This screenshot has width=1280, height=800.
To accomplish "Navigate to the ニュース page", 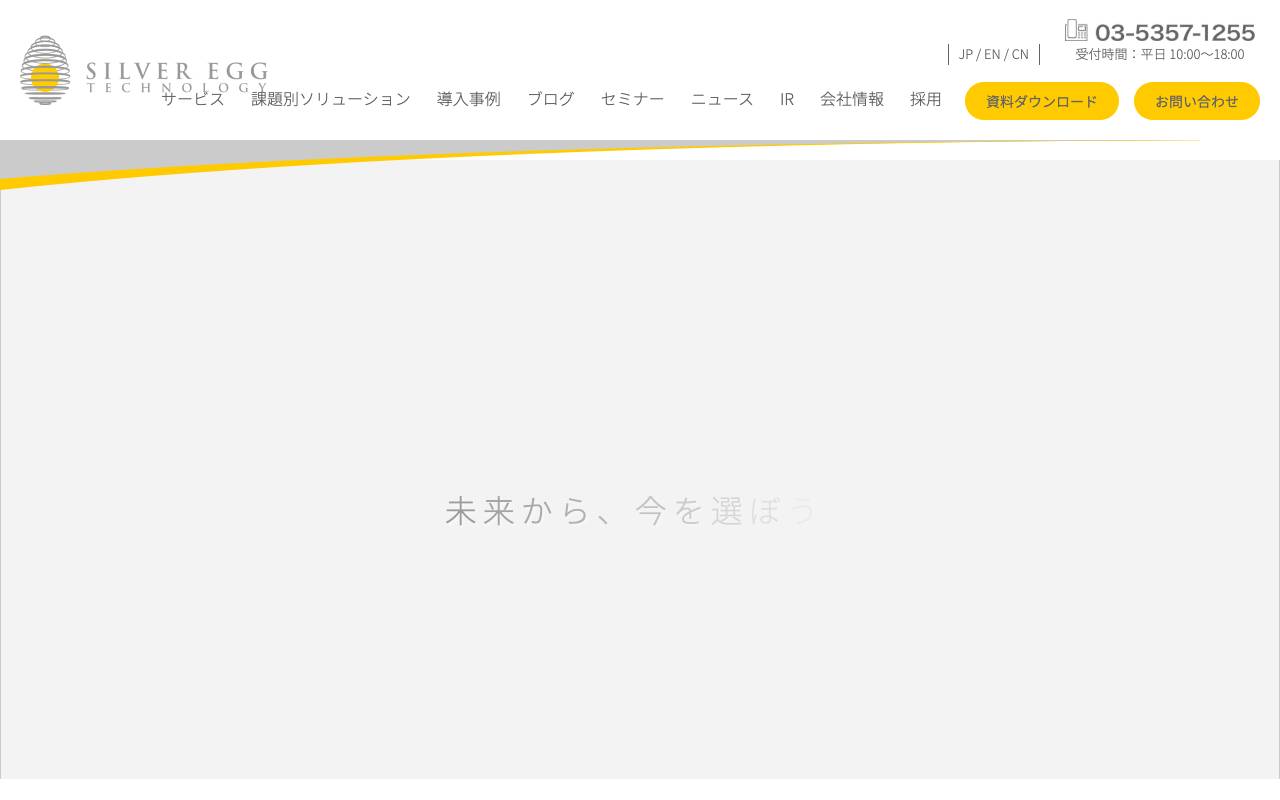I will pos(722,98).
